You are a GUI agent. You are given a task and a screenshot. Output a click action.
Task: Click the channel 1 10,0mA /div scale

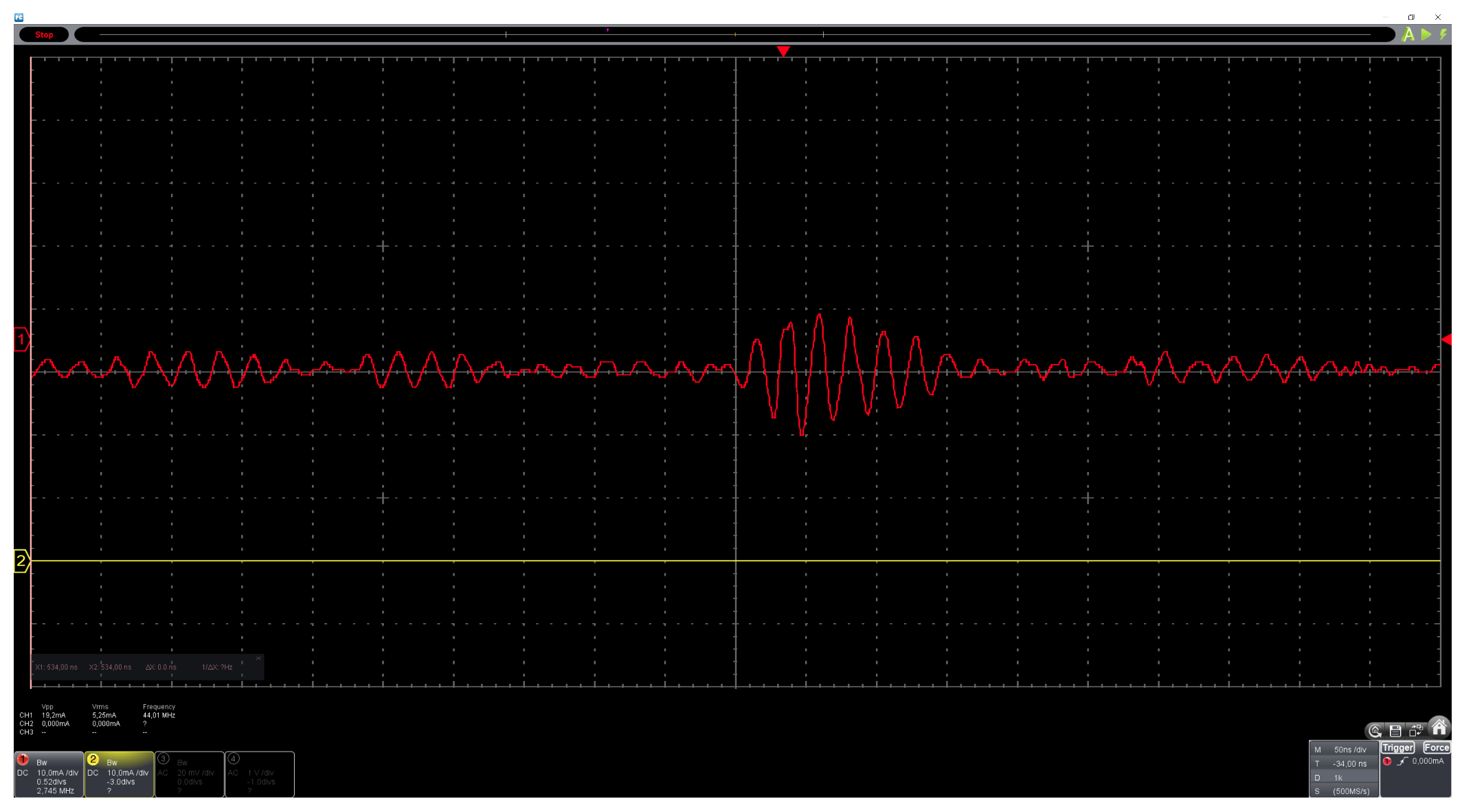click(58, 773)
